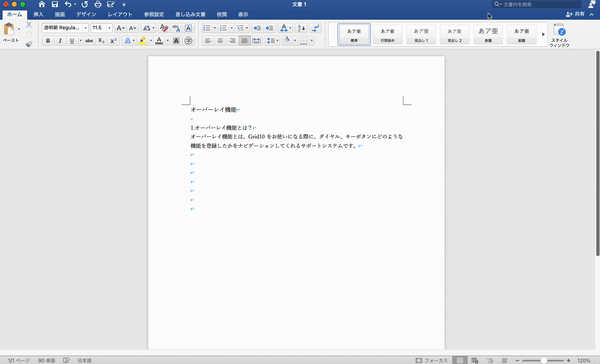Click the enclosed characters circle icon

(188, 41)
